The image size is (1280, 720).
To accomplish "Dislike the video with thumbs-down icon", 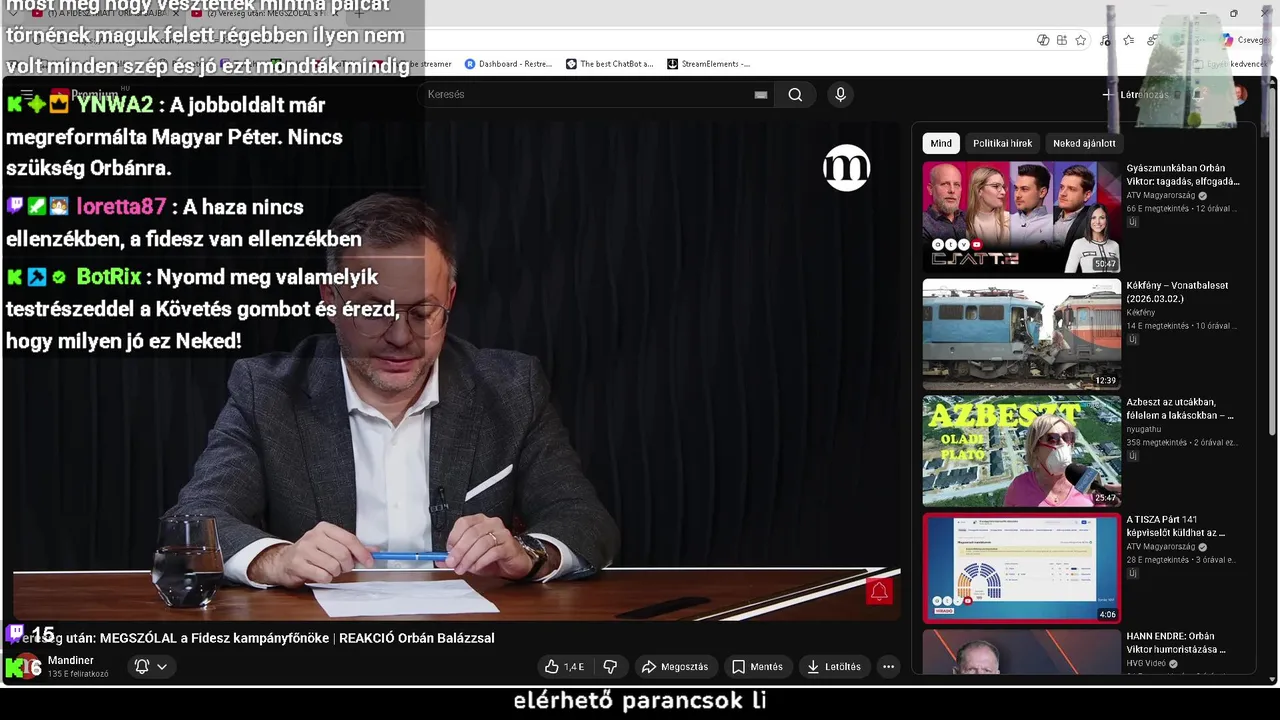I will pos(610,667).
